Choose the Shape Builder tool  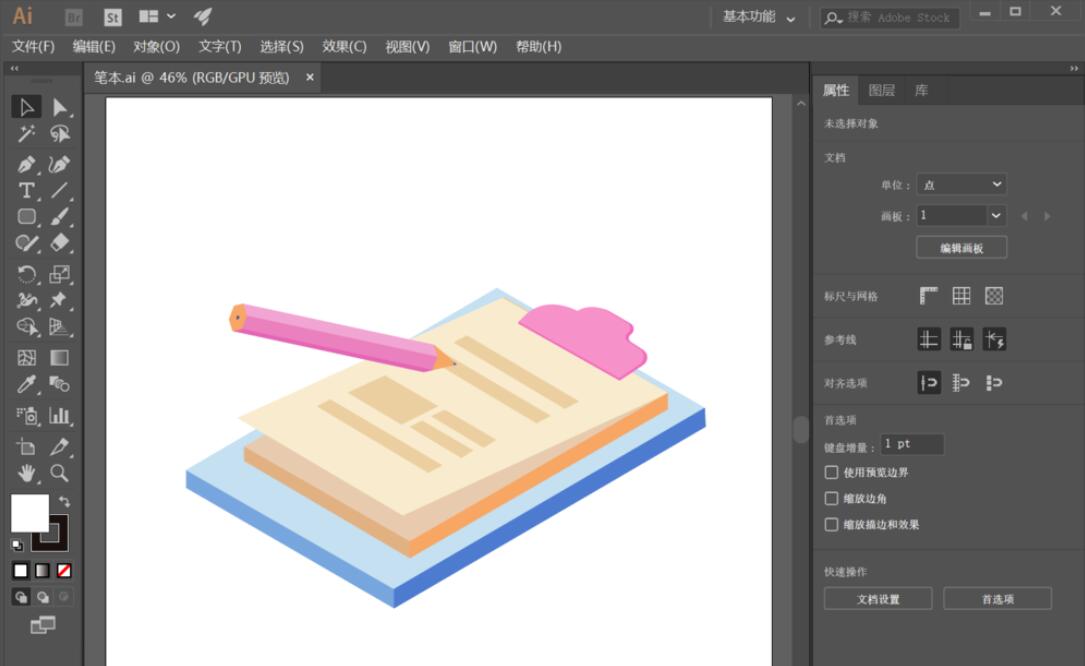click(26, 327)
